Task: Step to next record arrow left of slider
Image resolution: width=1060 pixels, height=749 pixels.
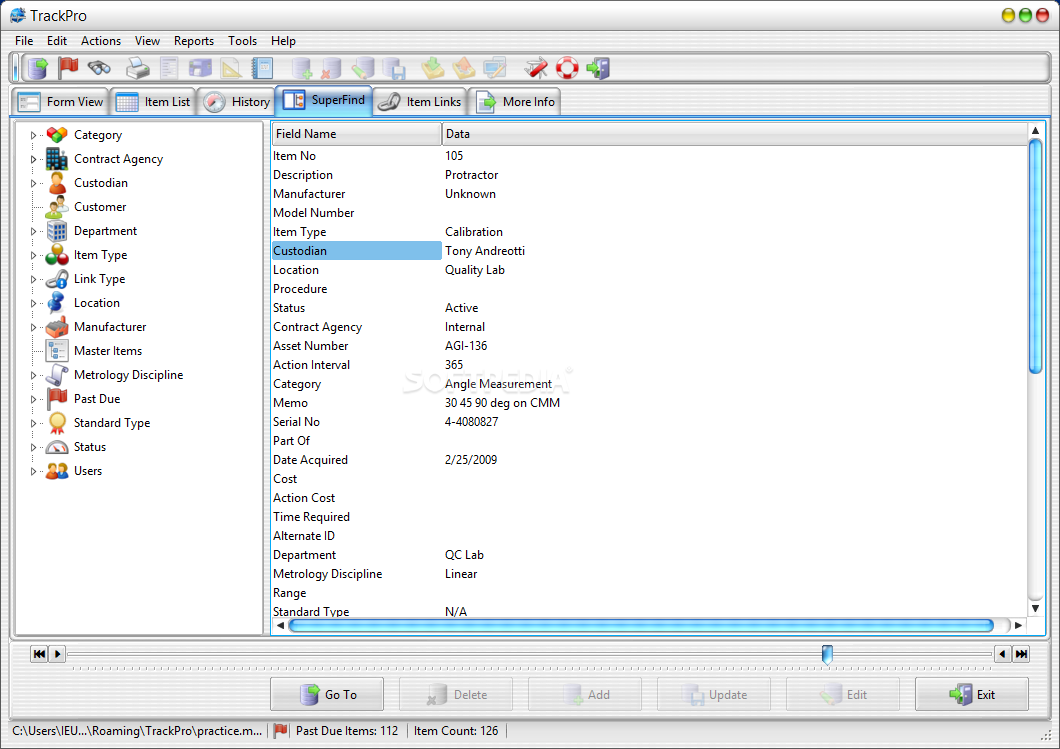Action: (x=57, y=654)
